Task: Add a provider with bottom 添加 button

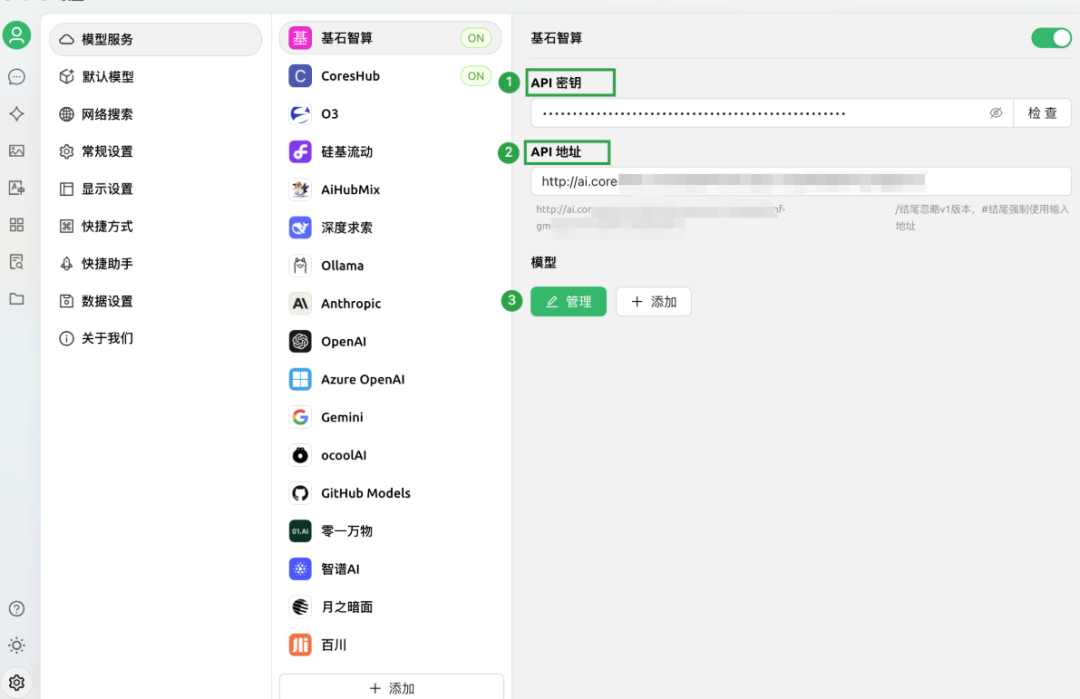Action: [391, 687]
